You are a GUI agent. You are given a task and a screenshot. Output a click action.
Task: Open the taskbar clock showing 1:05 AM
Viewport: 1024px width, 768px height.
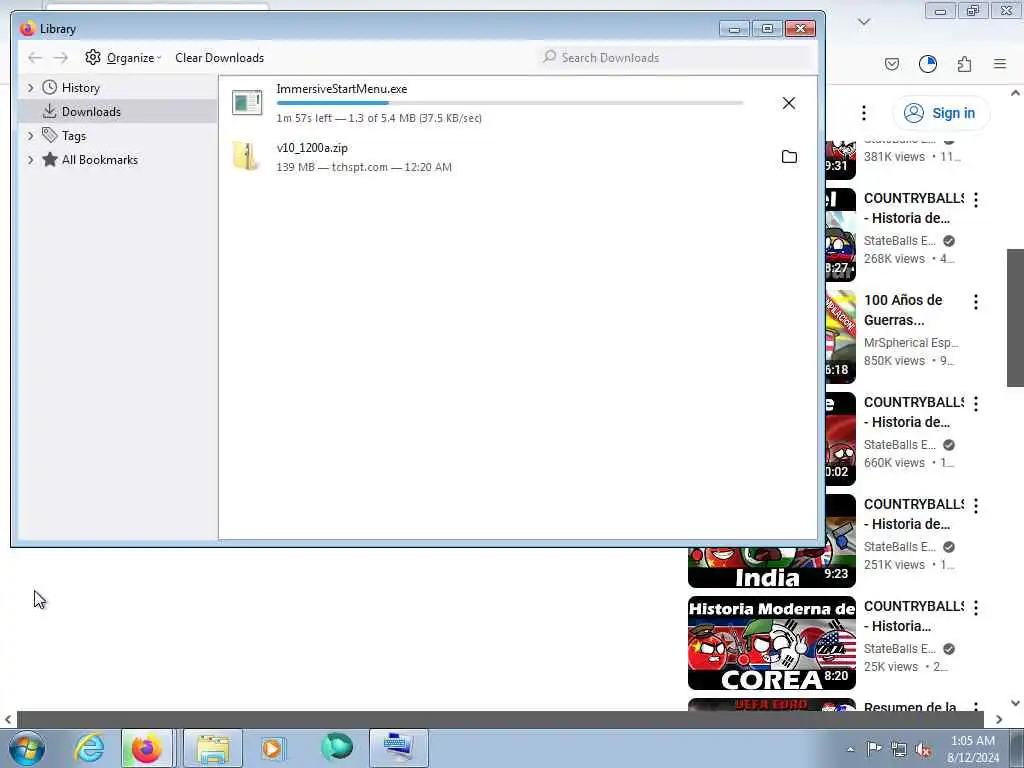[973, 749]
